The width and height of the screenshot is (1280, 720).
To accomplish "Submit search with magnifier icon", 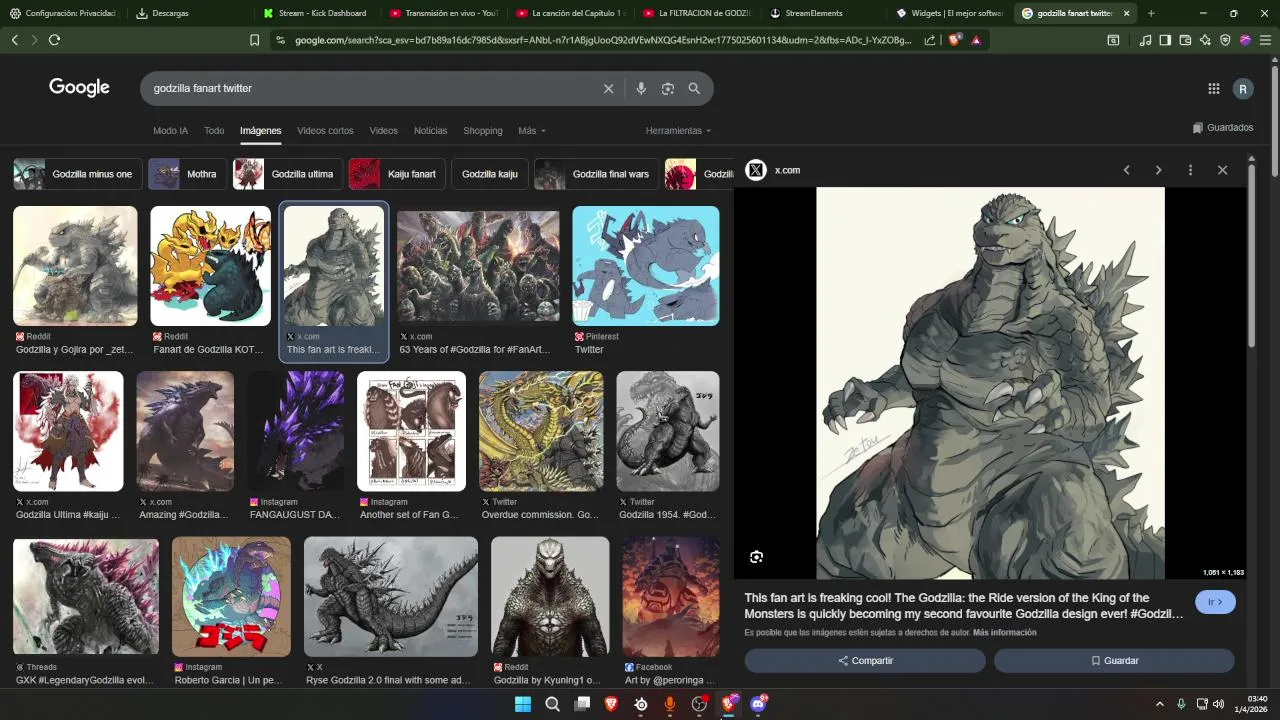I will [x=694, y=89].
